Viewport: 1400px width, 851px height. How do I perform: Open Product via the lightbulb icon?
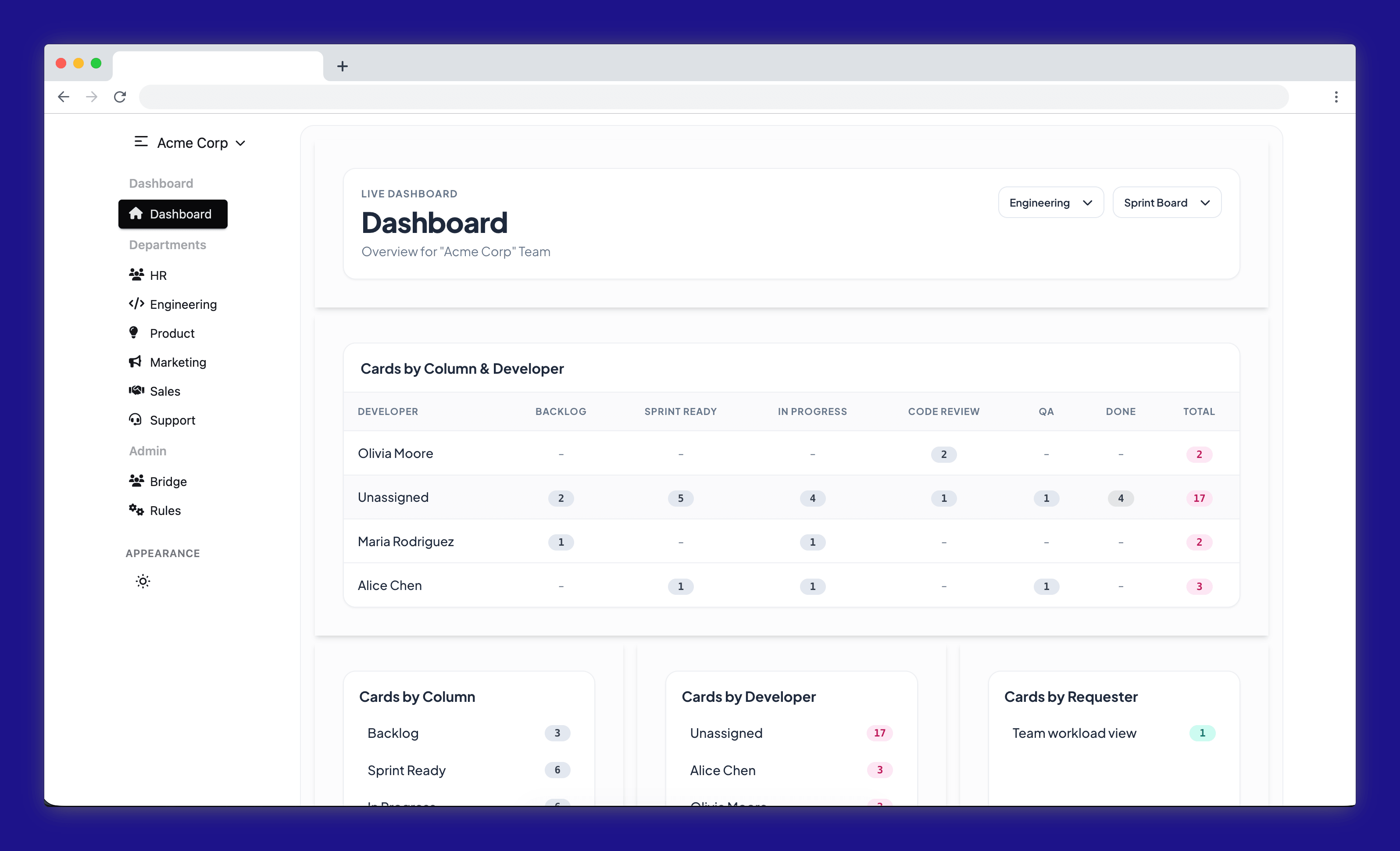coord(134,333)
